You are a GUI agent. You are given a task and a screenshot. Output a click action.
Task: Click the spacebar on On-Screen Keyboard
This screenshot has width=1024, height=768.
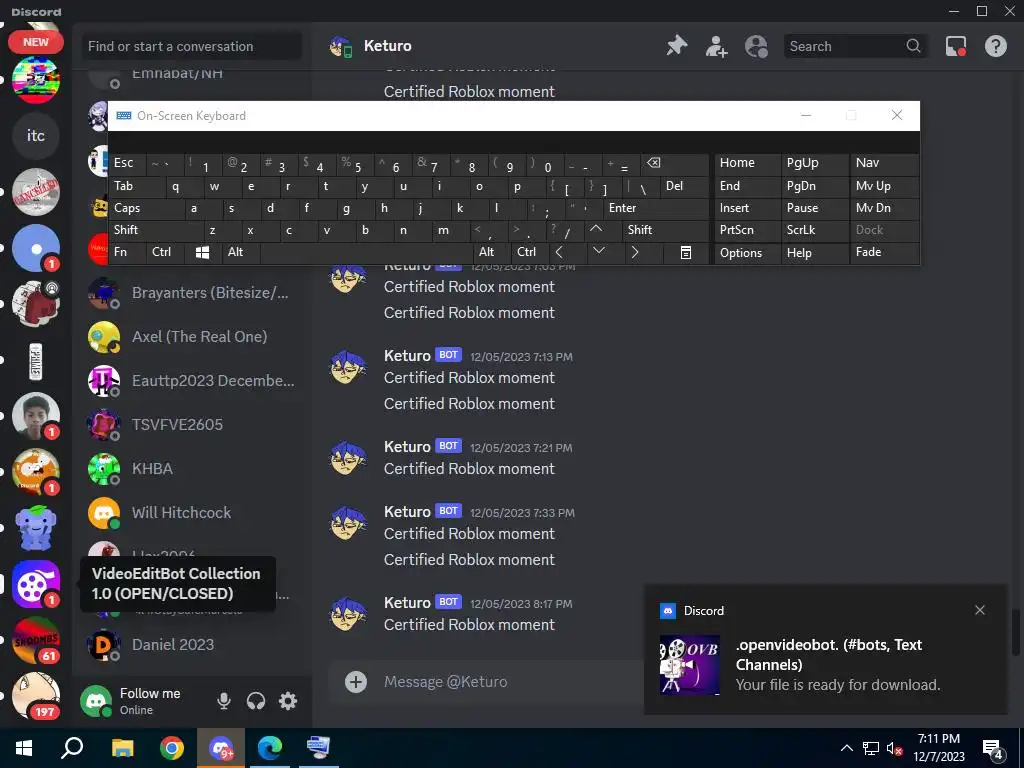[x=366, y=252]
